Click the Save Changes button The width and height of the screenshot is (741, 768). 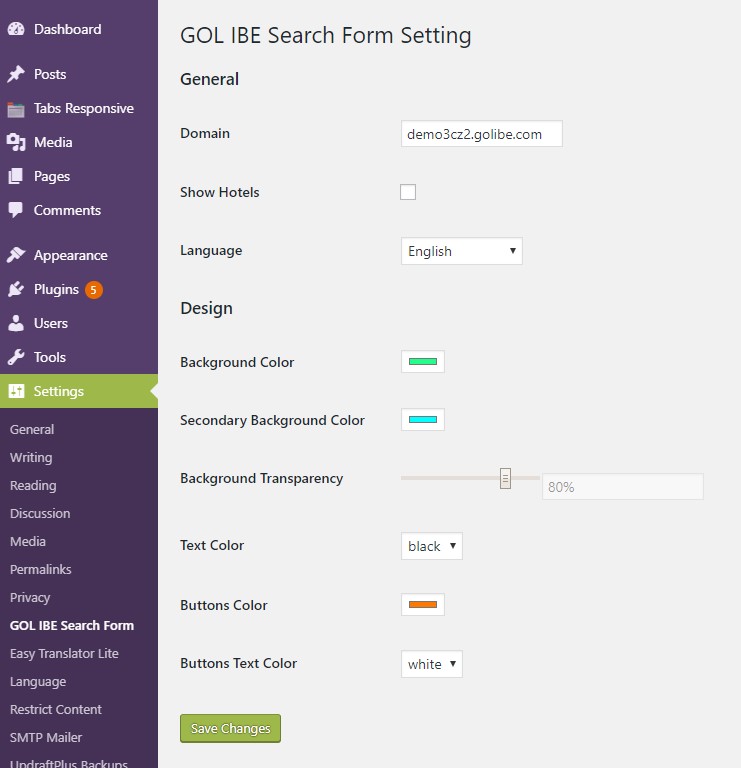pyautogui.click(x=230, y=728)
